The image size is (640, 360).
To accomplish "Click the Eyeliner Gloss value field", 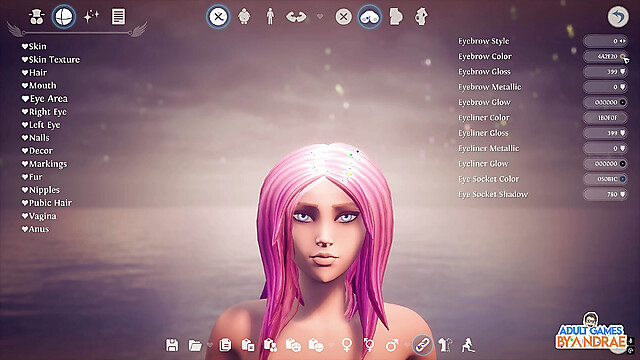I will coord(605,133).
